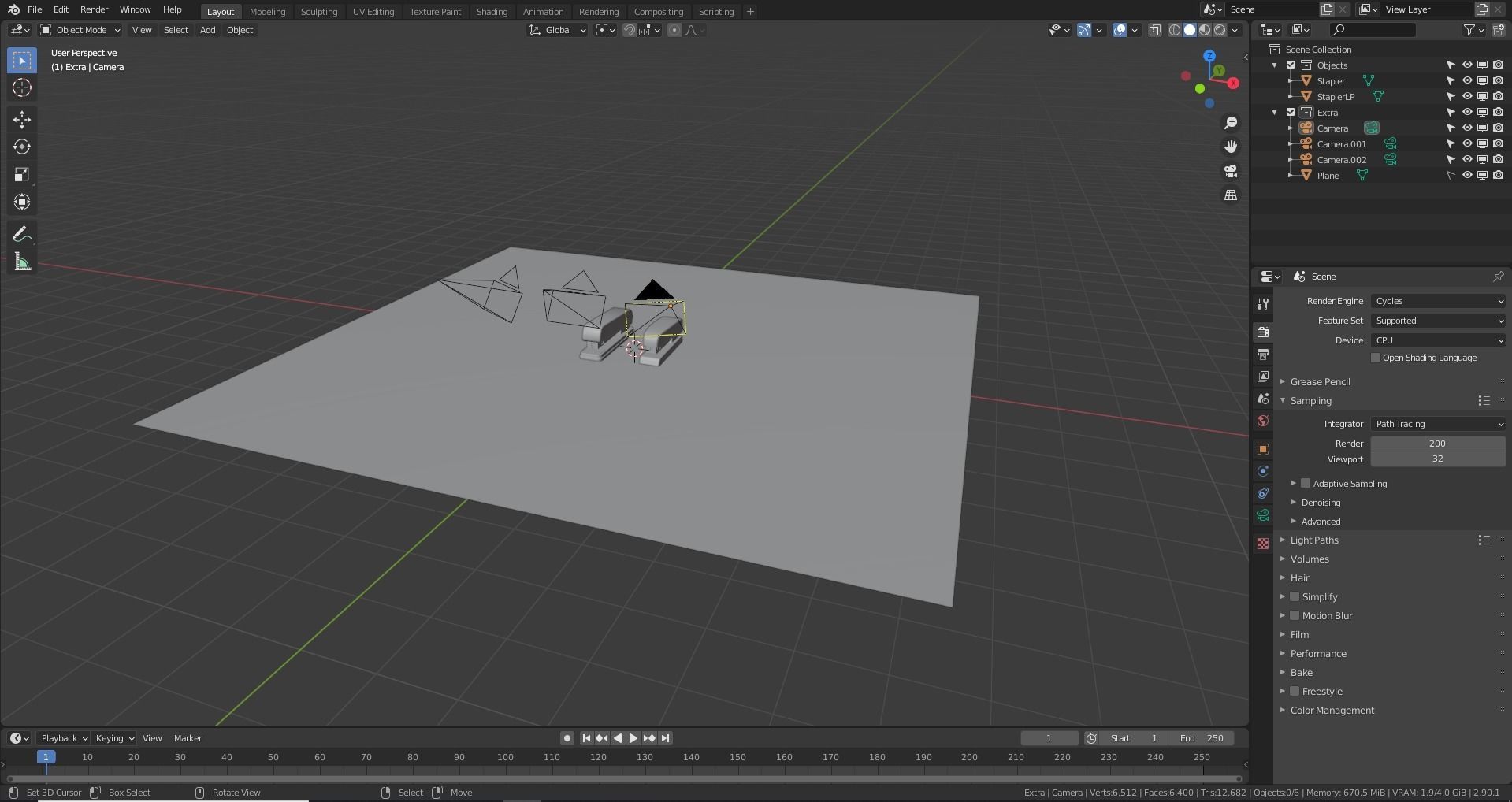Switch to the Modeling workspace tab
This screenshot has width=1512, height=802.
[268, 12]
